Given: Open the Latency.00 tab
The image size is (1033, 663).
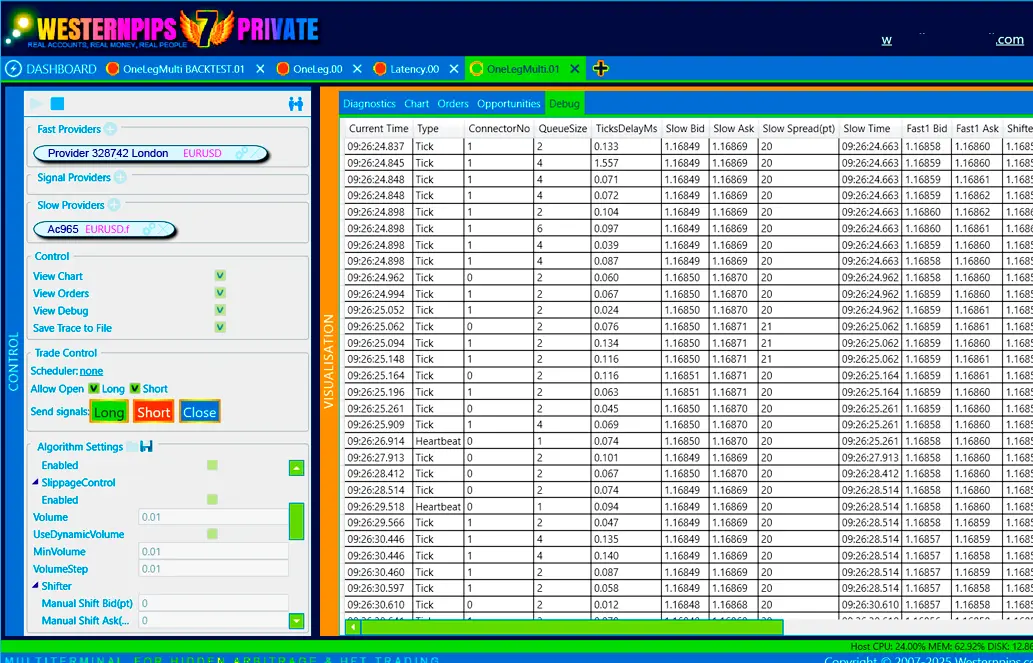Looking at the screenshot, I should [x=414, y=69].
